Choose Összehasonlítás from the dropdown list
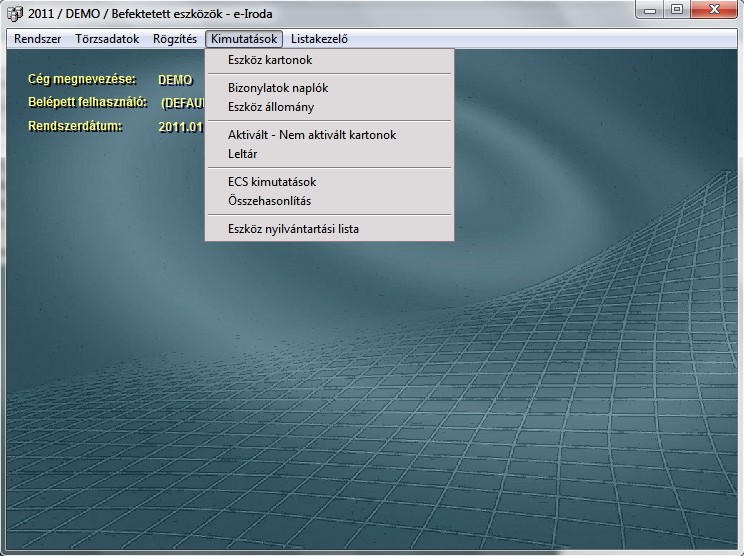The image size is (744, 556). pyautogui.click(x=269, y=201)
